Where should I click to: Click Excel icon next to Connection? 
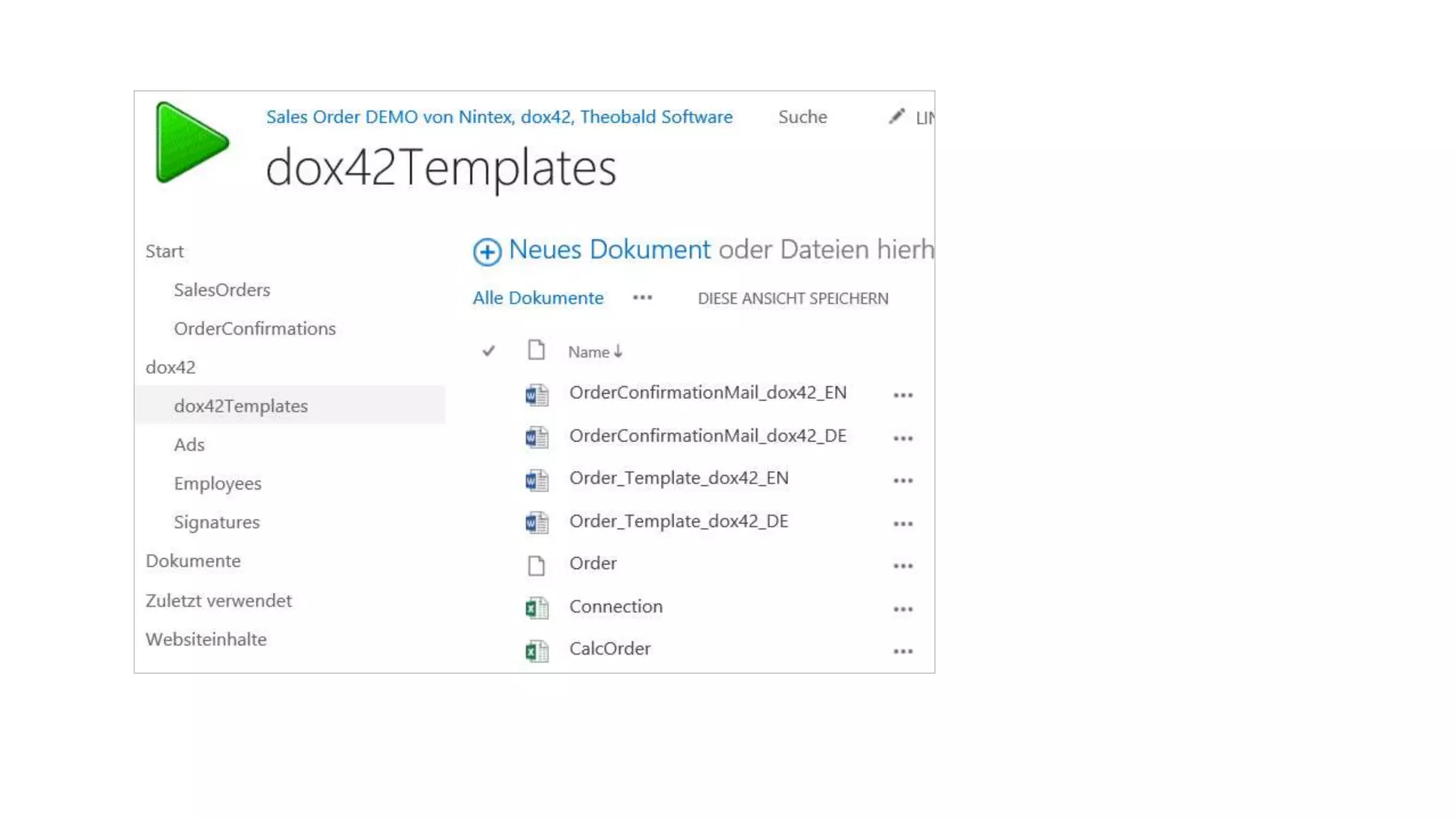click(x=537, y=609)
